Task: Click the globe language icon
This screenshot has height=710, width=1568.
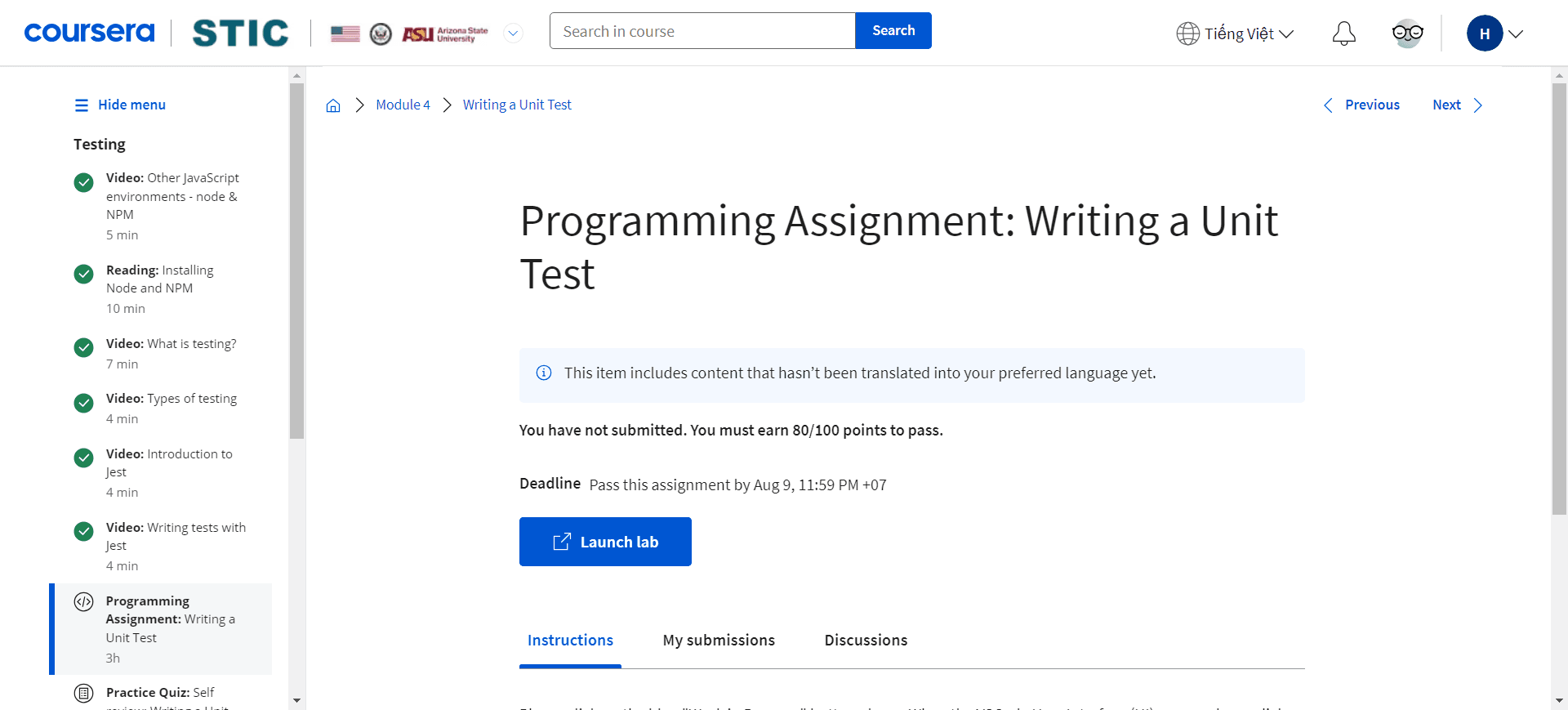Action: [x=1187, y=33]
